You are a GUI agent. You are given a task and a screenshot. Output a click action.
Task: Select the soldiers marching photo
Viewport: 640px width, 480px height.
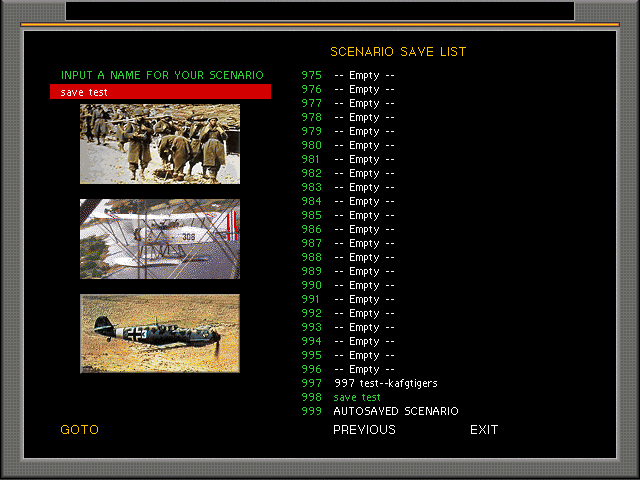tap(160, 144)
